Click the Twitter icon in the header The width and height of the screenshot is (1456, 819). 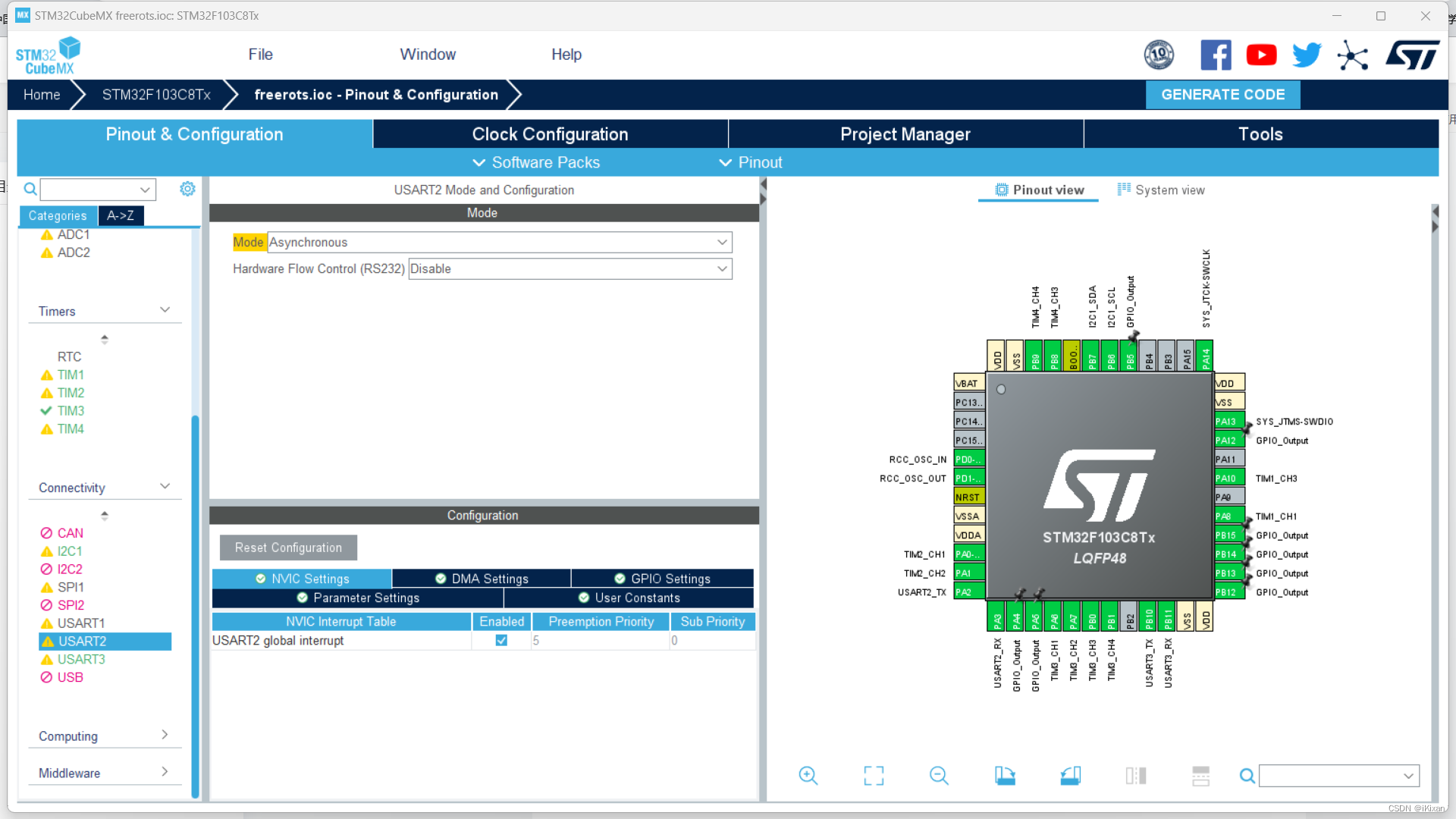[1307, 55]
